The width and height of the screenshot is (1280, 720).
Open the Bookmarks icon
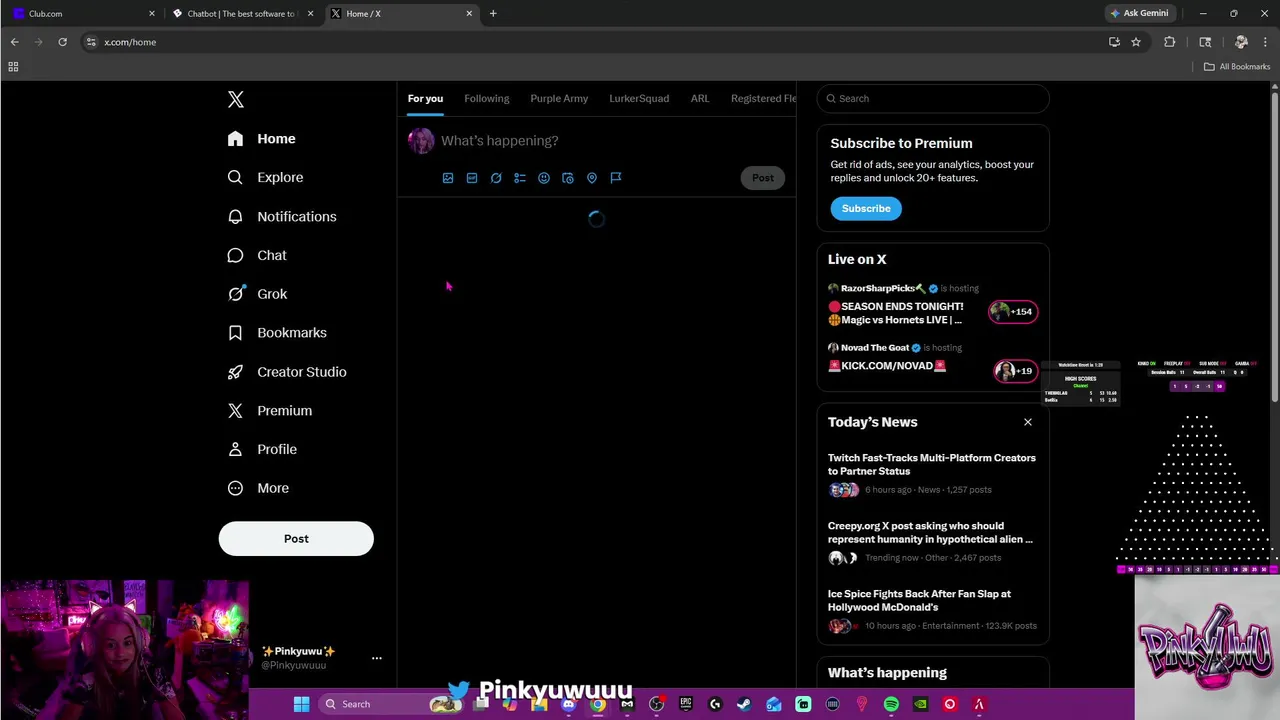coord(235,333)
